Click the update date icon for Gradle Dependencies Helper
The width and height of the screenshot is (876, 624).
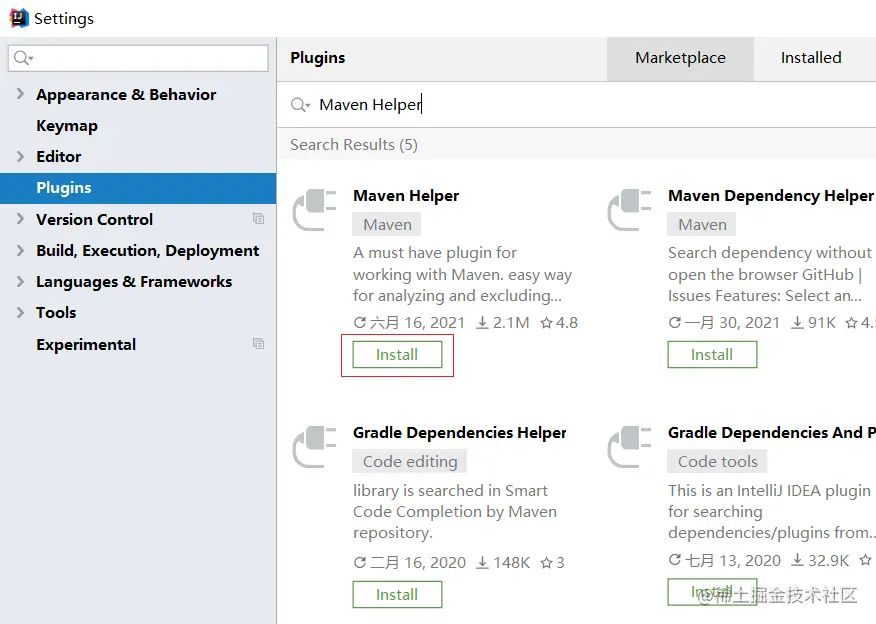click(360, 563)
